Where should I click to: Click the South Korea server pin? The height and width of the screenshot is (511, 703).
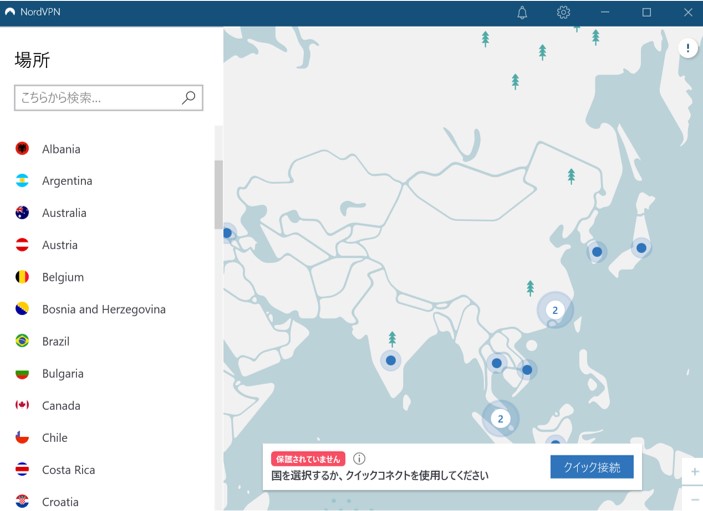597,252
